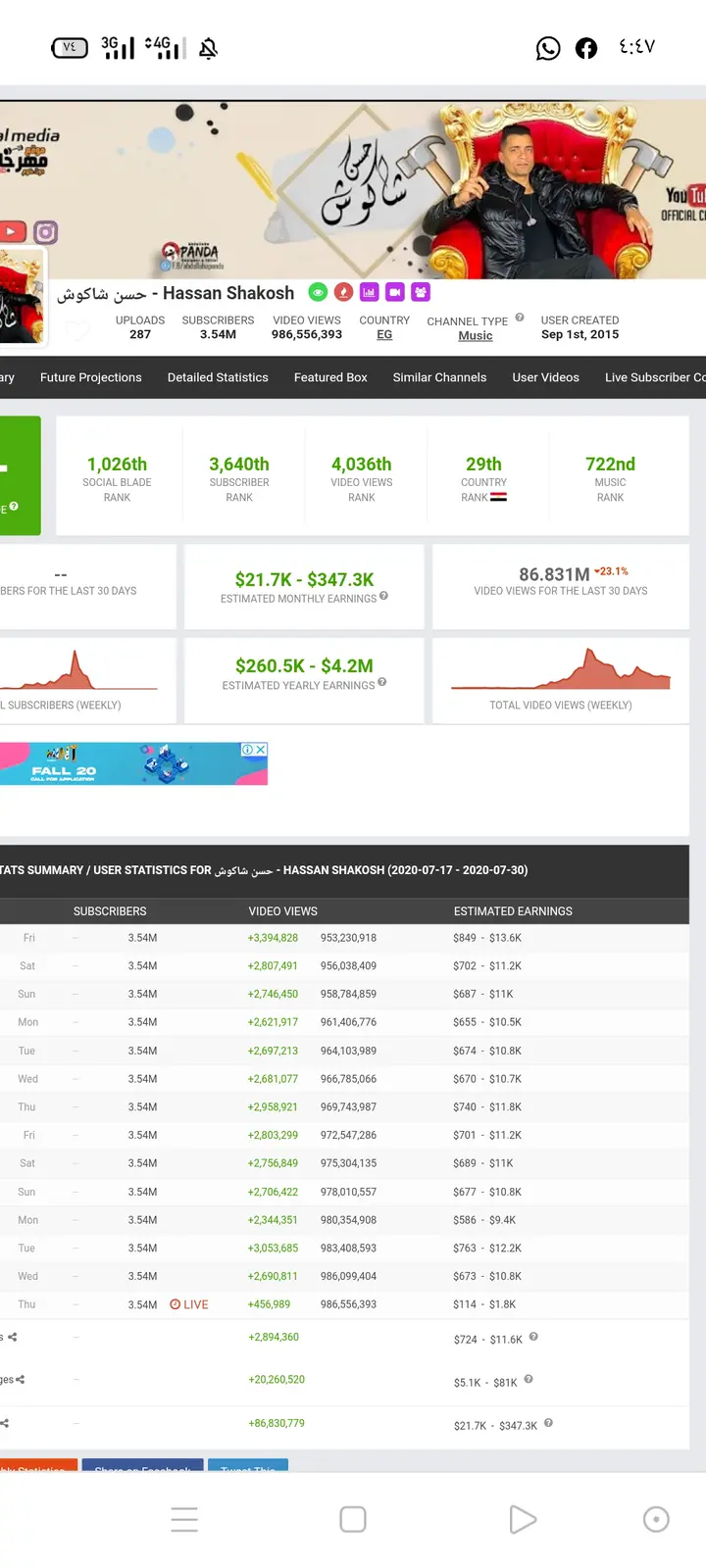Image resolution: width=706 pixels, height=1568 pixels.
Task: Click the 86.831M video views figure
Action: coord(554,574)
